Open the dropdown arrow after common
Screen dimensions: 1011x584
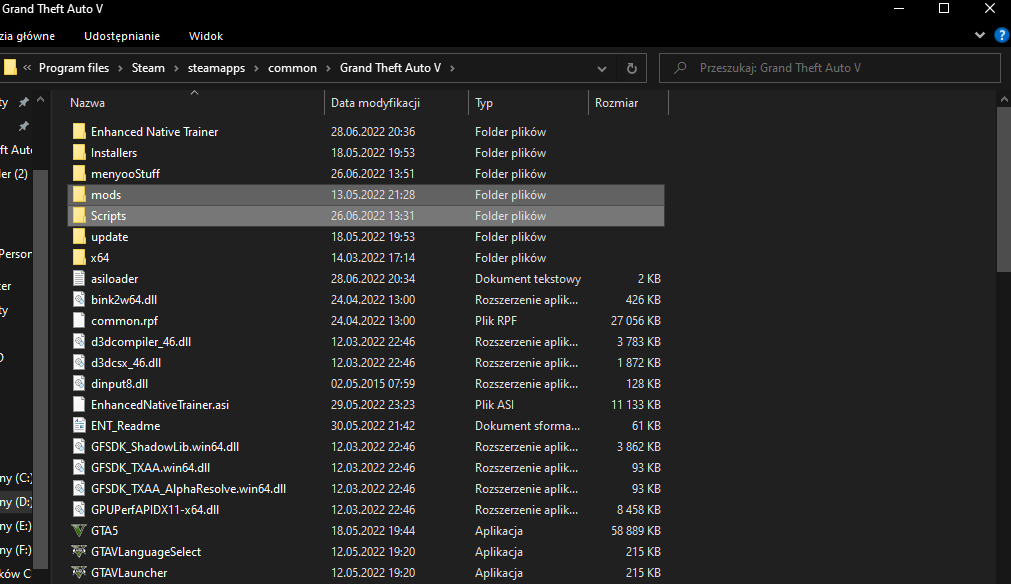click(328, 68)
